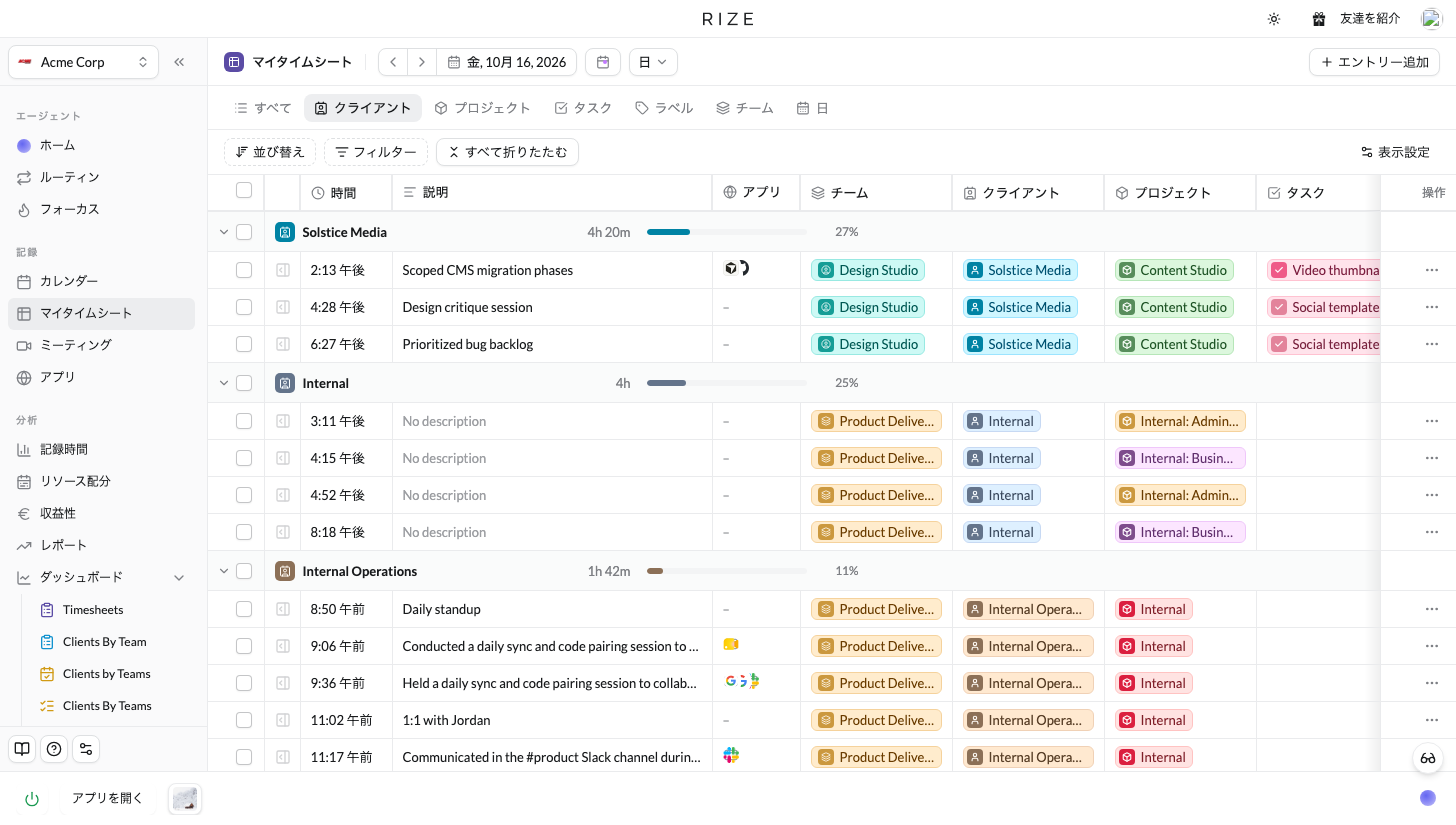Viewport: 1456px width, 825px height.
Task: Click the green power icon
Action: [32, 798]
